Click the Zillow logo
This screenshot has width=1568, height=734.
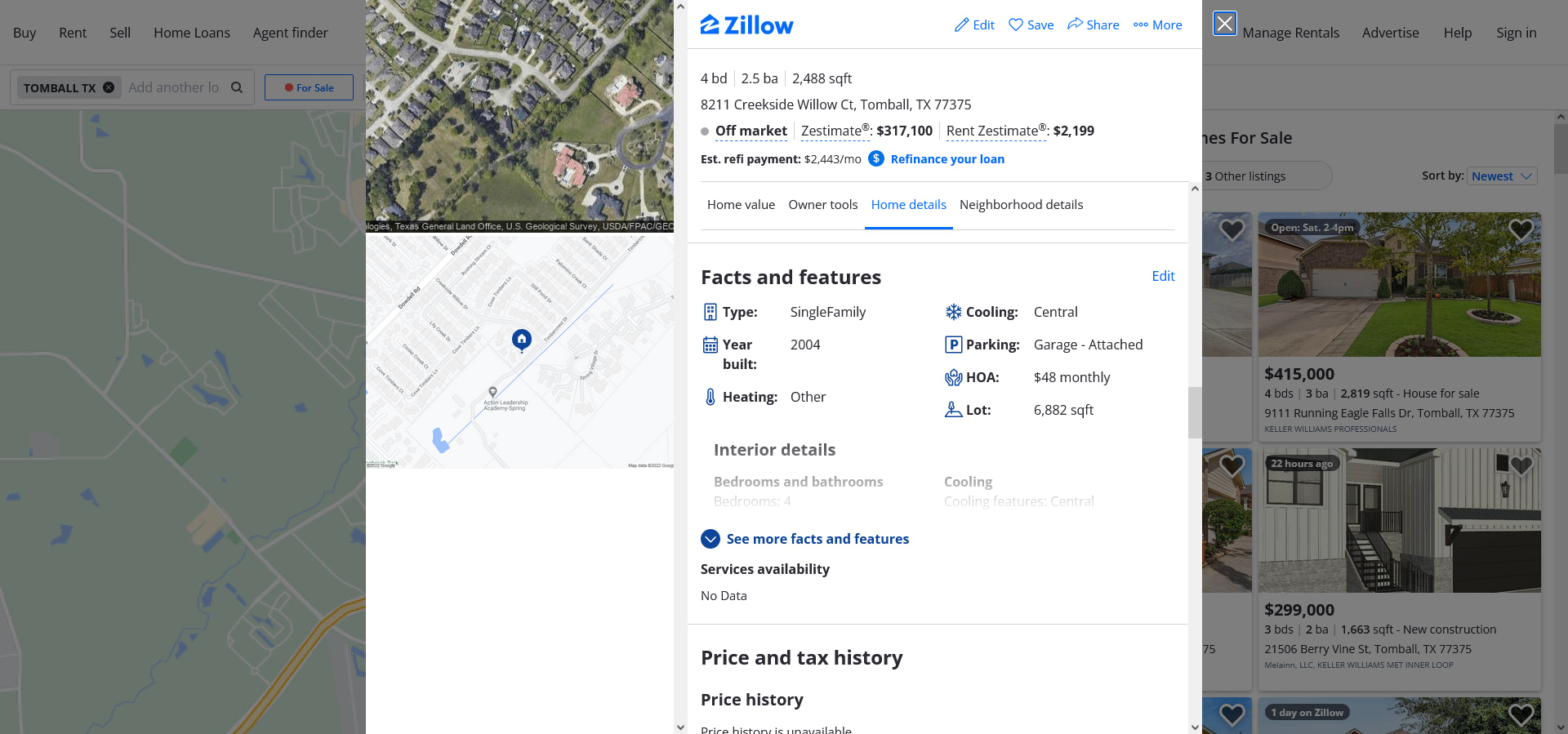(746, 25)
